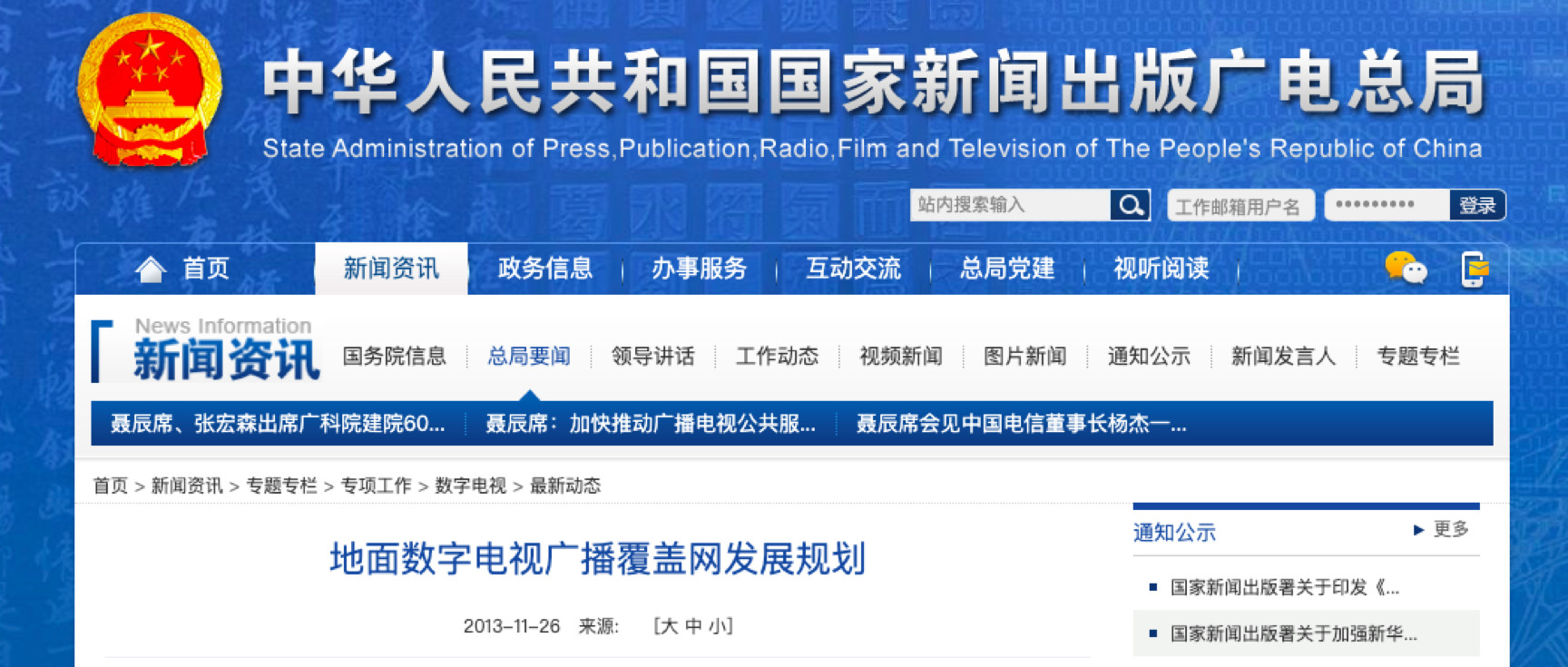The height and width of the screenshot is (667, 1568).
Task: Click 数字电视 in the breadcrumb
Action: pos(470,486)
